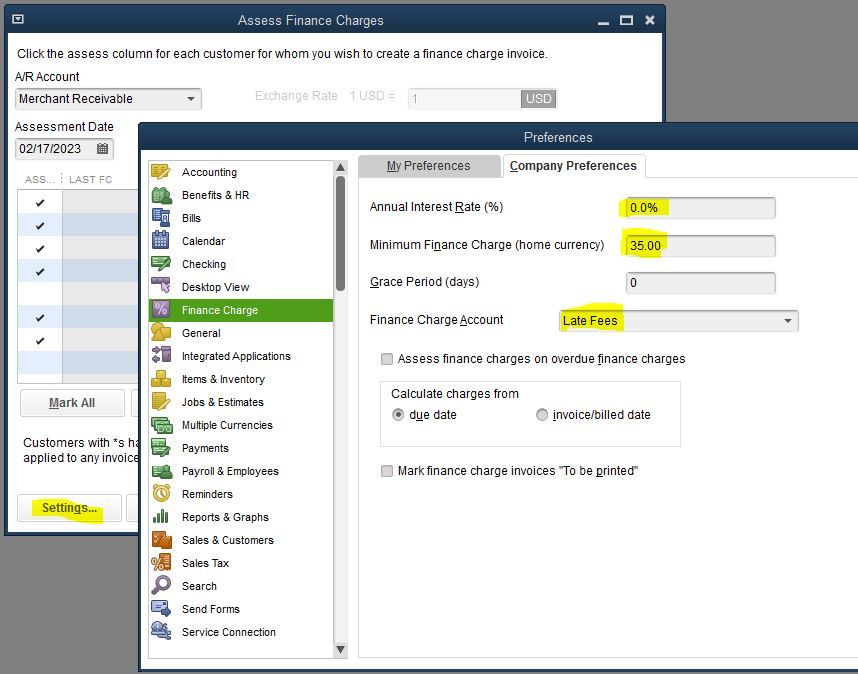Viewport: 858px width, 674px height.
Task: Check Mark finance charge invoices To be printed
Action: point(387,471)
